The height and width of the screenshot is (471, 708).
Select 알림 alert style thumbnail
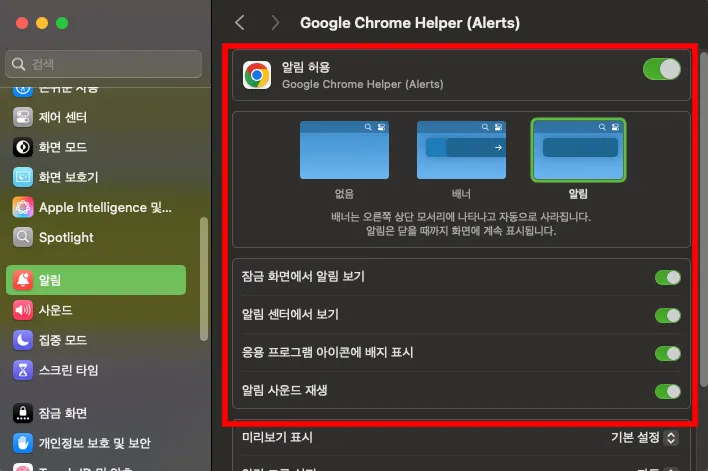click(x=578, y=150)
